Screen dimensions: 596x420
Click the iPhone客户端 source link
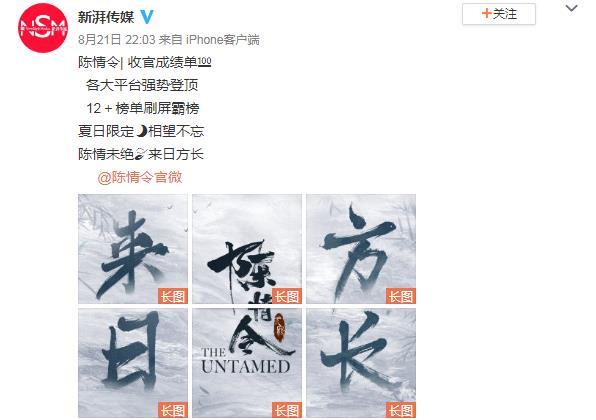point(223,40)
